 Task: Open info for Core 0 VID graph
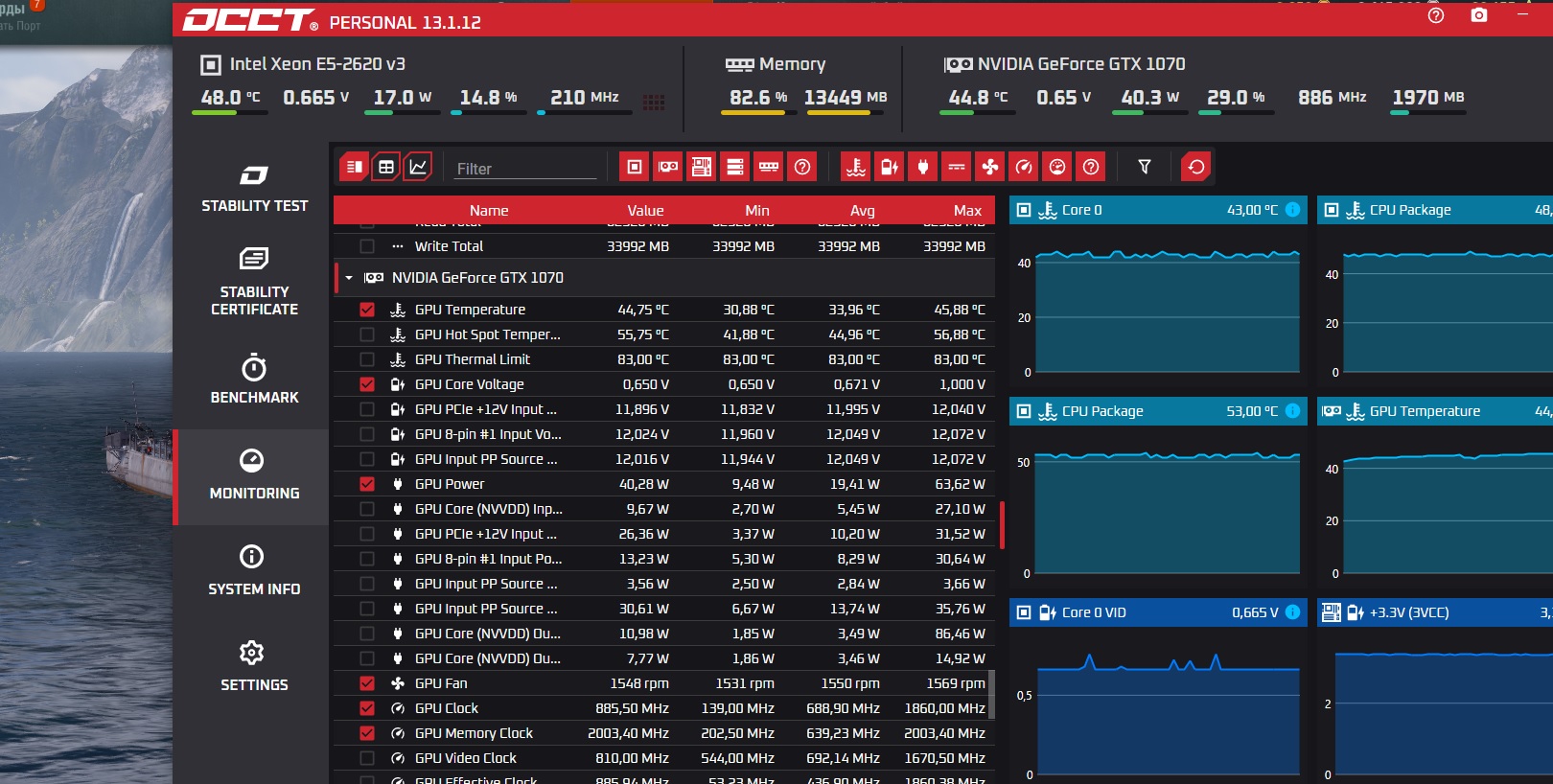[x=1292, y=612]
